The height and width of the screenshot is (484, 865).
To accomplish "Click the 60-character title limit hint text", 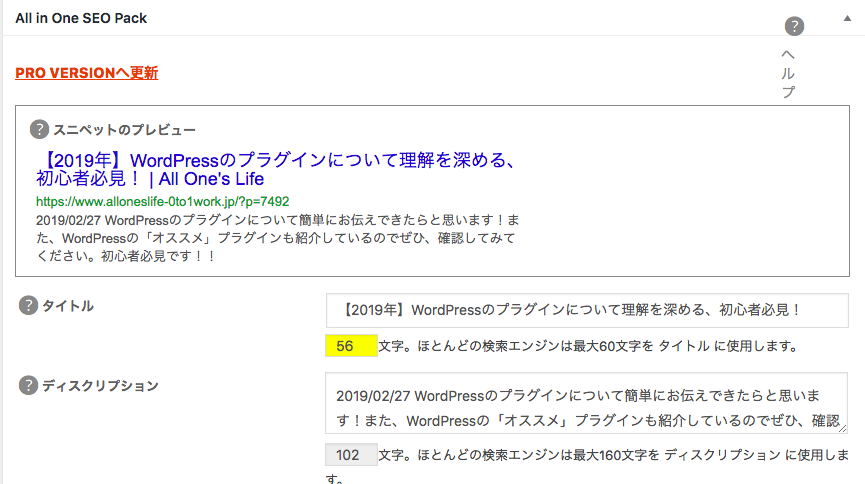I will point(589,347).
